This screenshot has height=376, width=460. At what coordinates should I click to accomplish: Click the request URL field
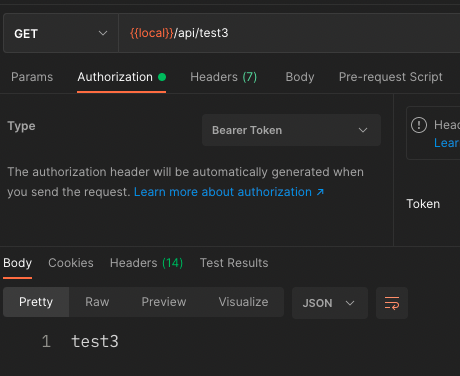289,33
